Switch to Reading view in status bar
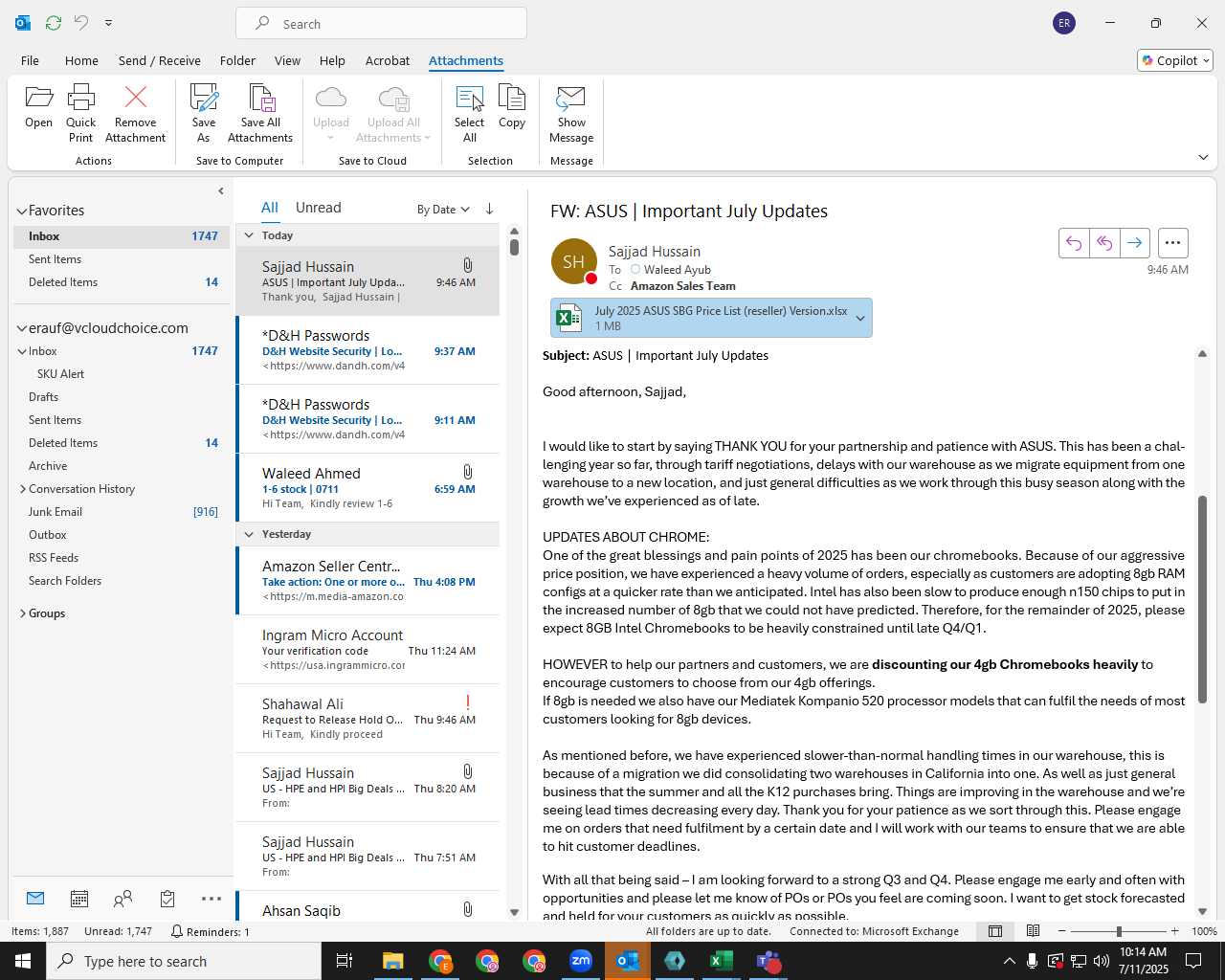 (x=1033, y=931)
